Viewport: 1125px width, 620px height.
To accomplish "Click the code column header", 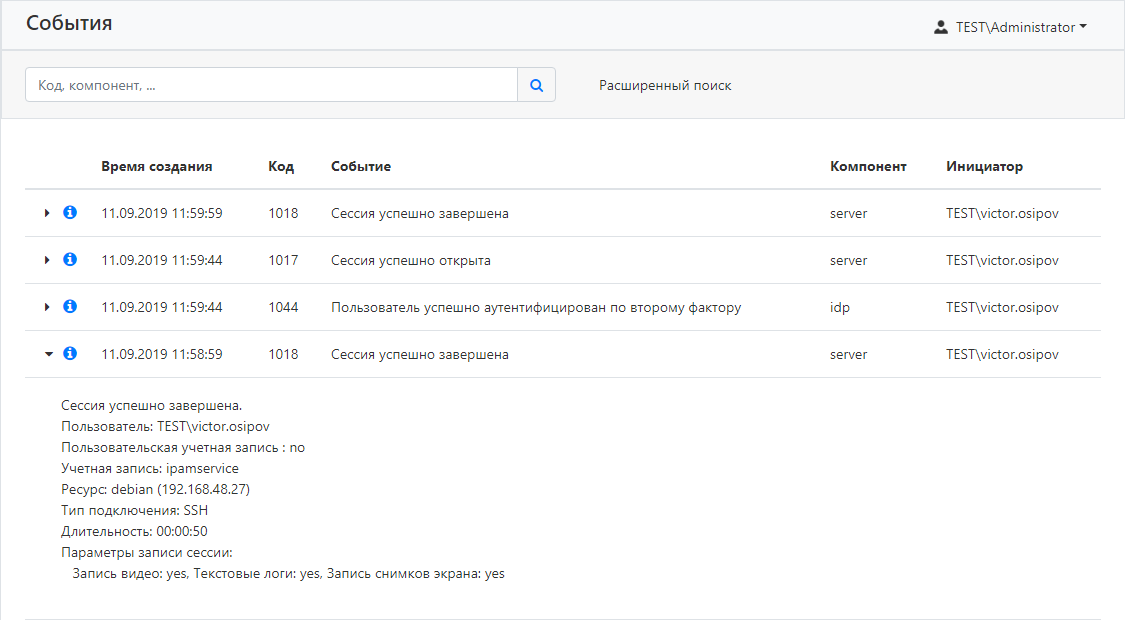I will [281, 167].
